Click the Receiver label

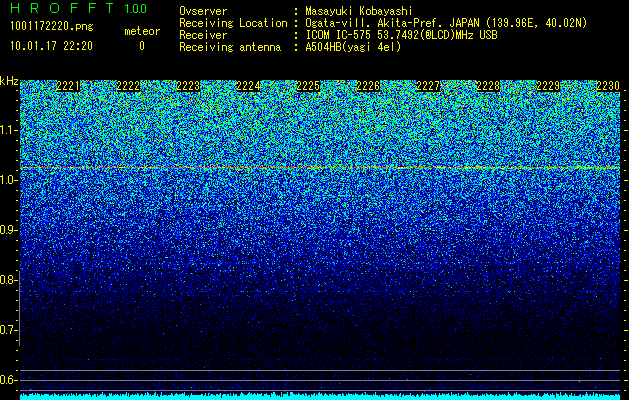203,35
